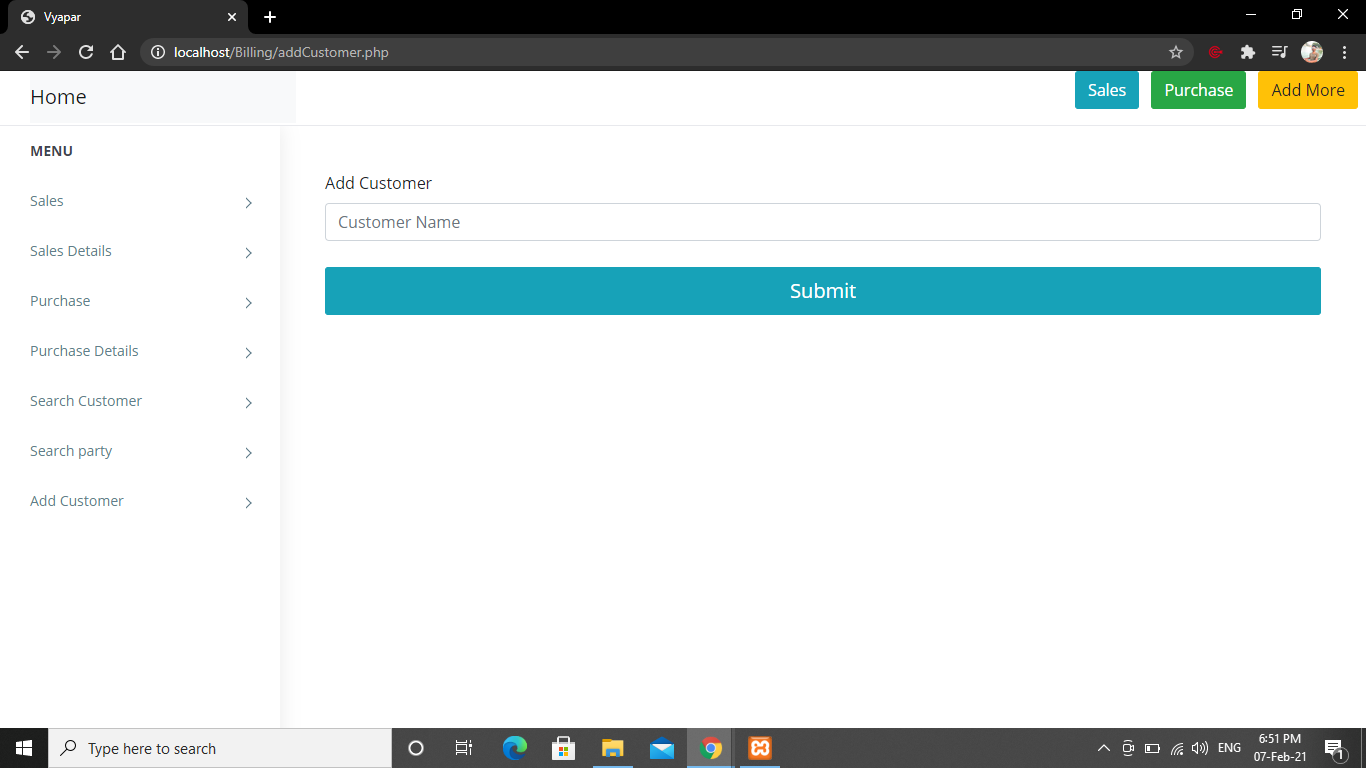Click Windows taskbar search box
The image size is (1366, 768).
tap(220, 748)
